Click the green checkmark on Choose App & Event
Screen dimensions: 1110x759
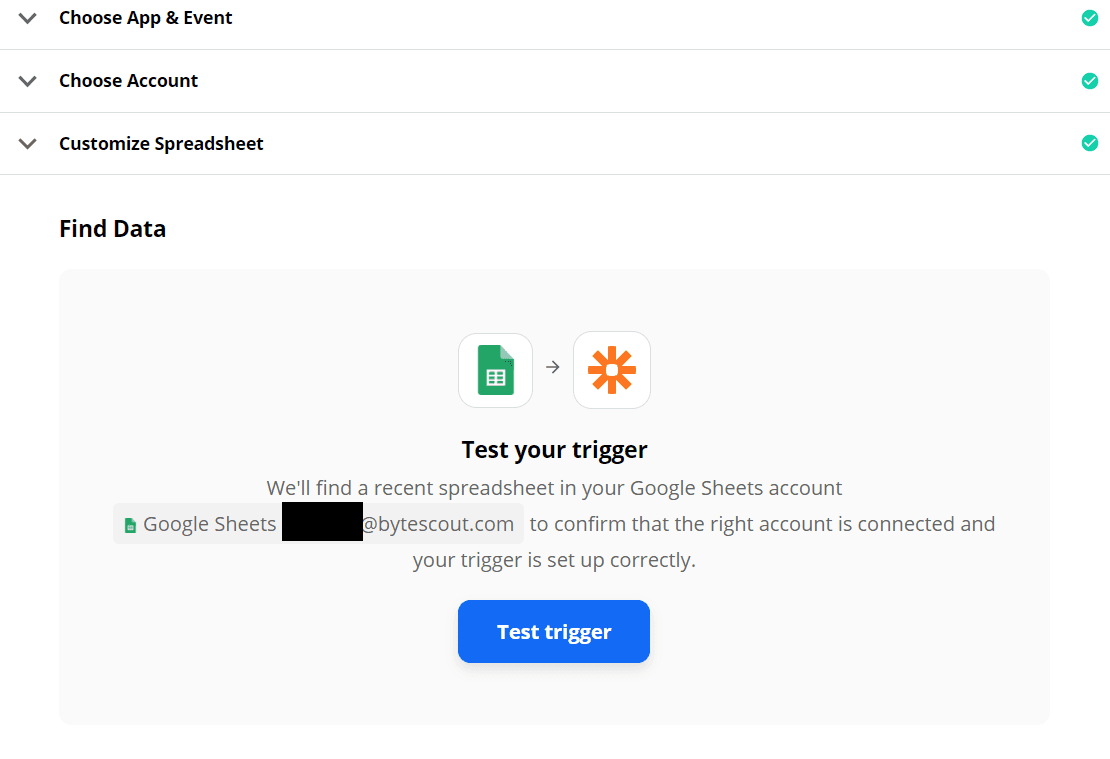click(1089, 17)
